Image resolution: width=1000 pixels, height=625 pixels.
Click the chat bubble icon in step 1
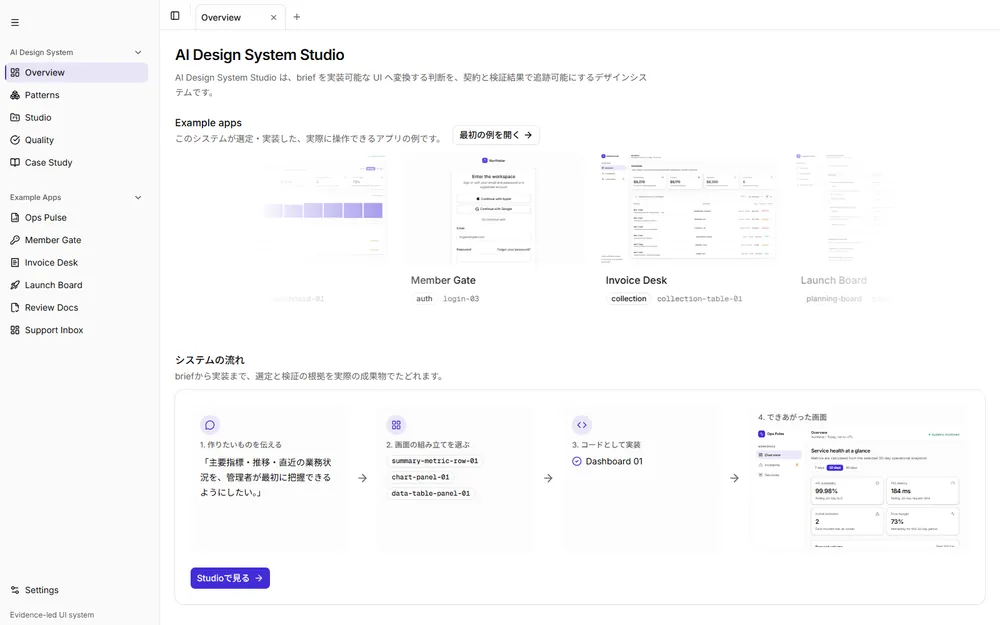[x=210, y=425]
